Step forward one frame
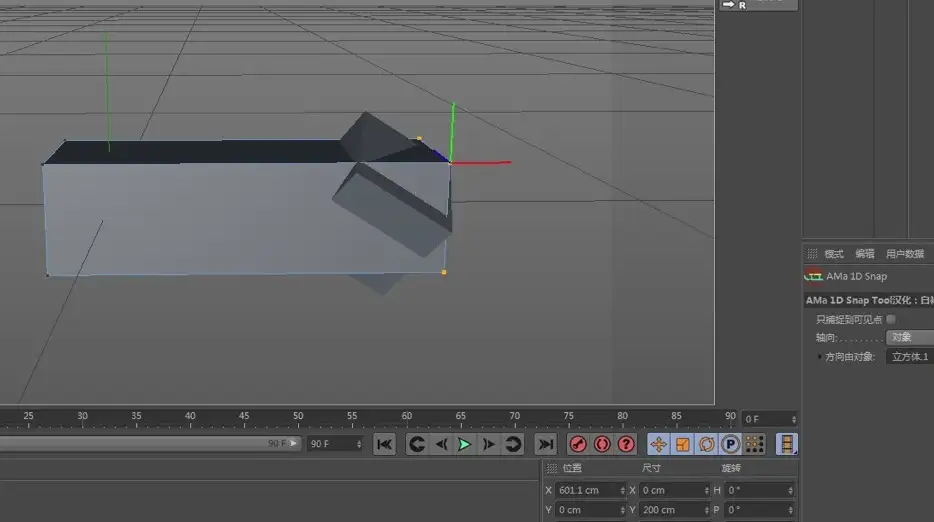The width and height of the screenshot is (934, 522). click(x=488, y=444)
